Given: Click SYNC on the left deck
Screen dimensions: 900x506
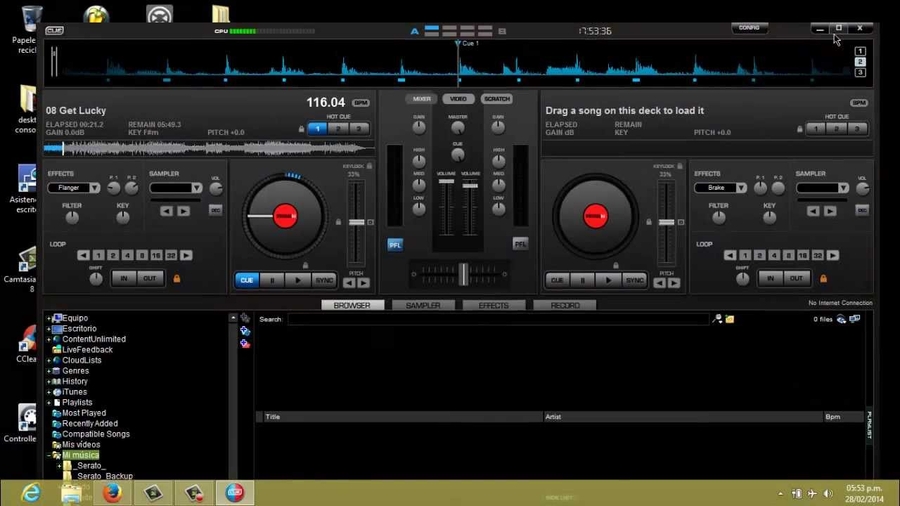Looking at the screenshot, I should click(x=323, y=280).
